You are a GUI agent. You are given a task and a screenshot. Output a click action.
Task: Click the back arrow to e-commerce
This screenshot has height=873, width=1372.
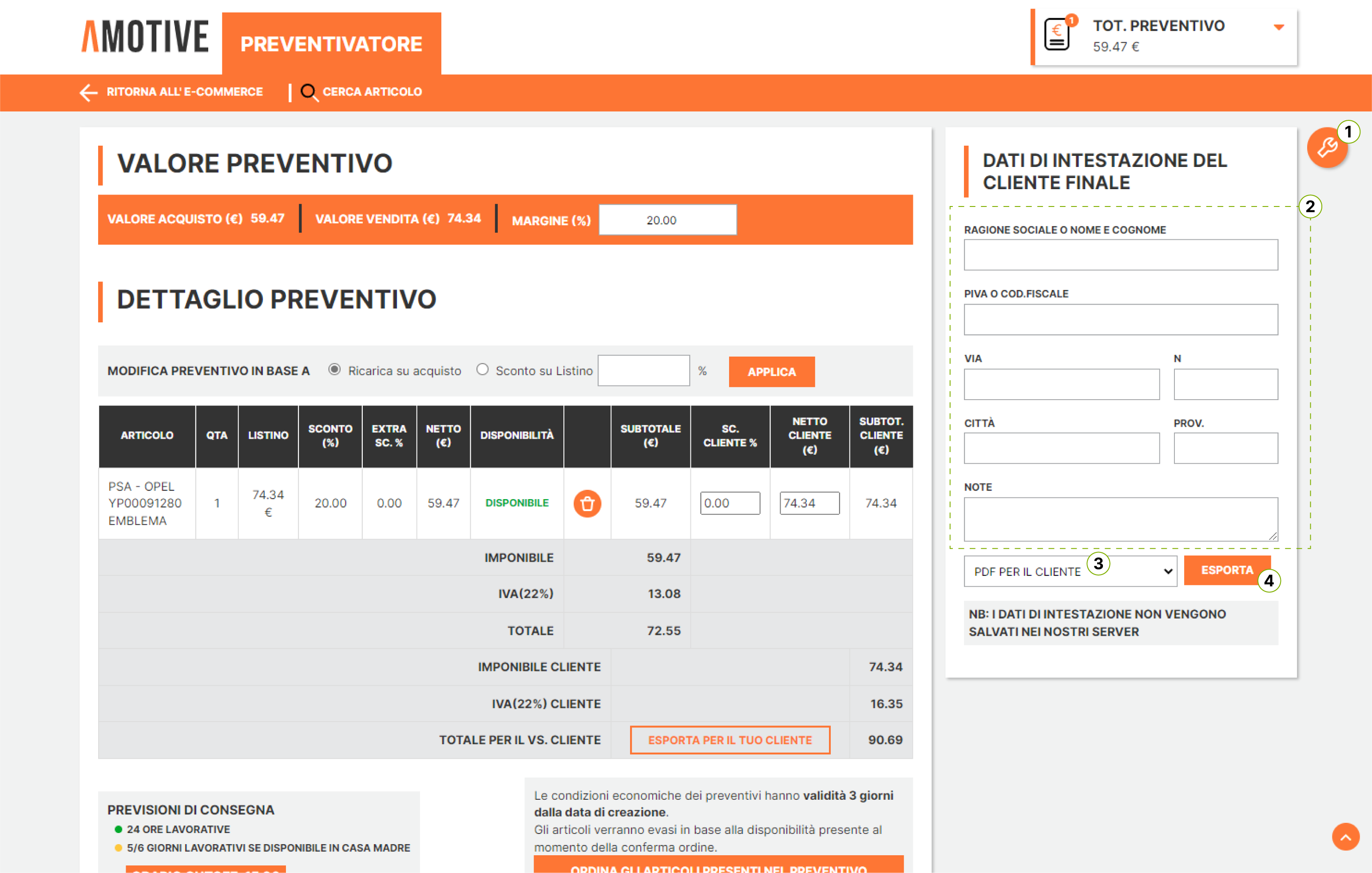pos(88,92)
